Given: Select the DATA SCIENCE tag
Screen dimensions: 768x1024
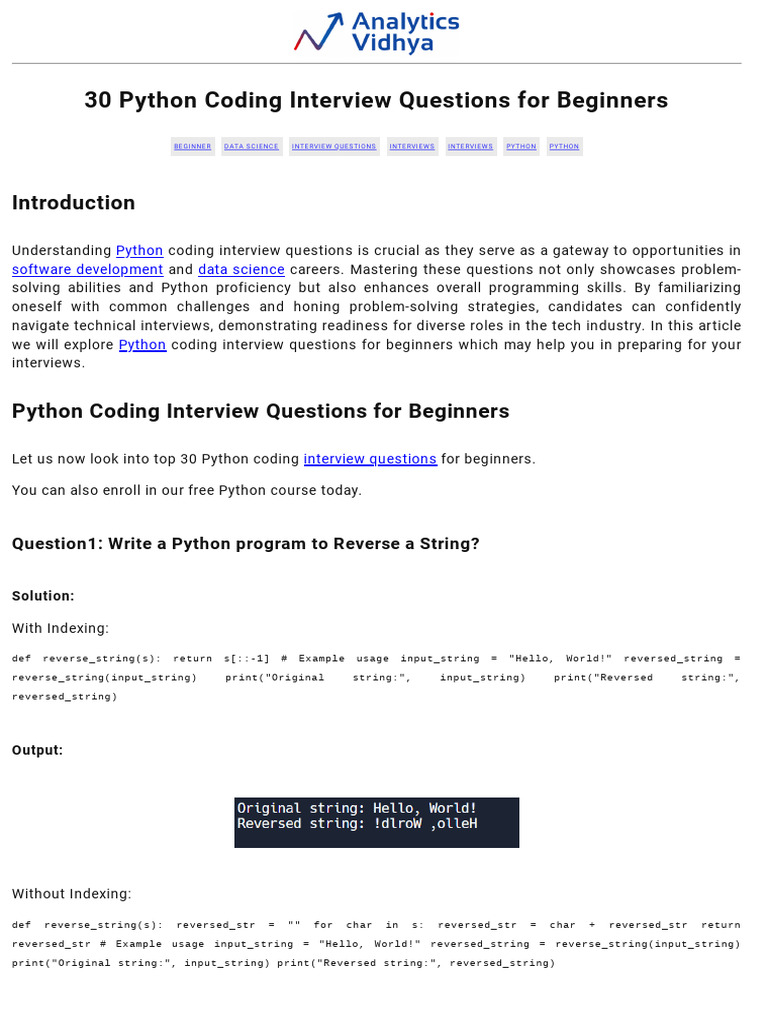Looking at the screenshot, I should [x=251, y=146].
